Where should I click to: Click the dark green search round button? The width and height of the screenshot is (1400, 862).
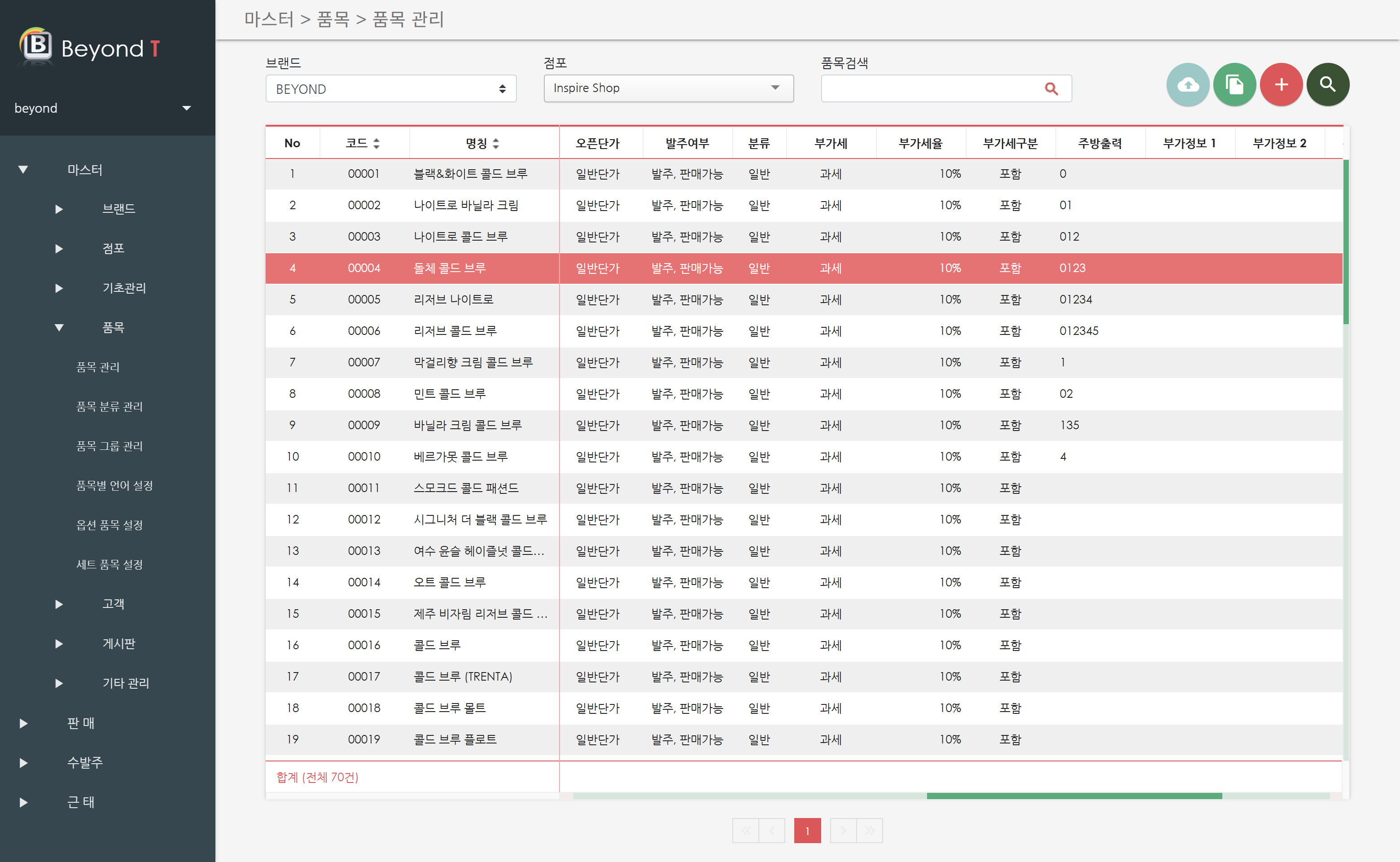pos(1328,85)
